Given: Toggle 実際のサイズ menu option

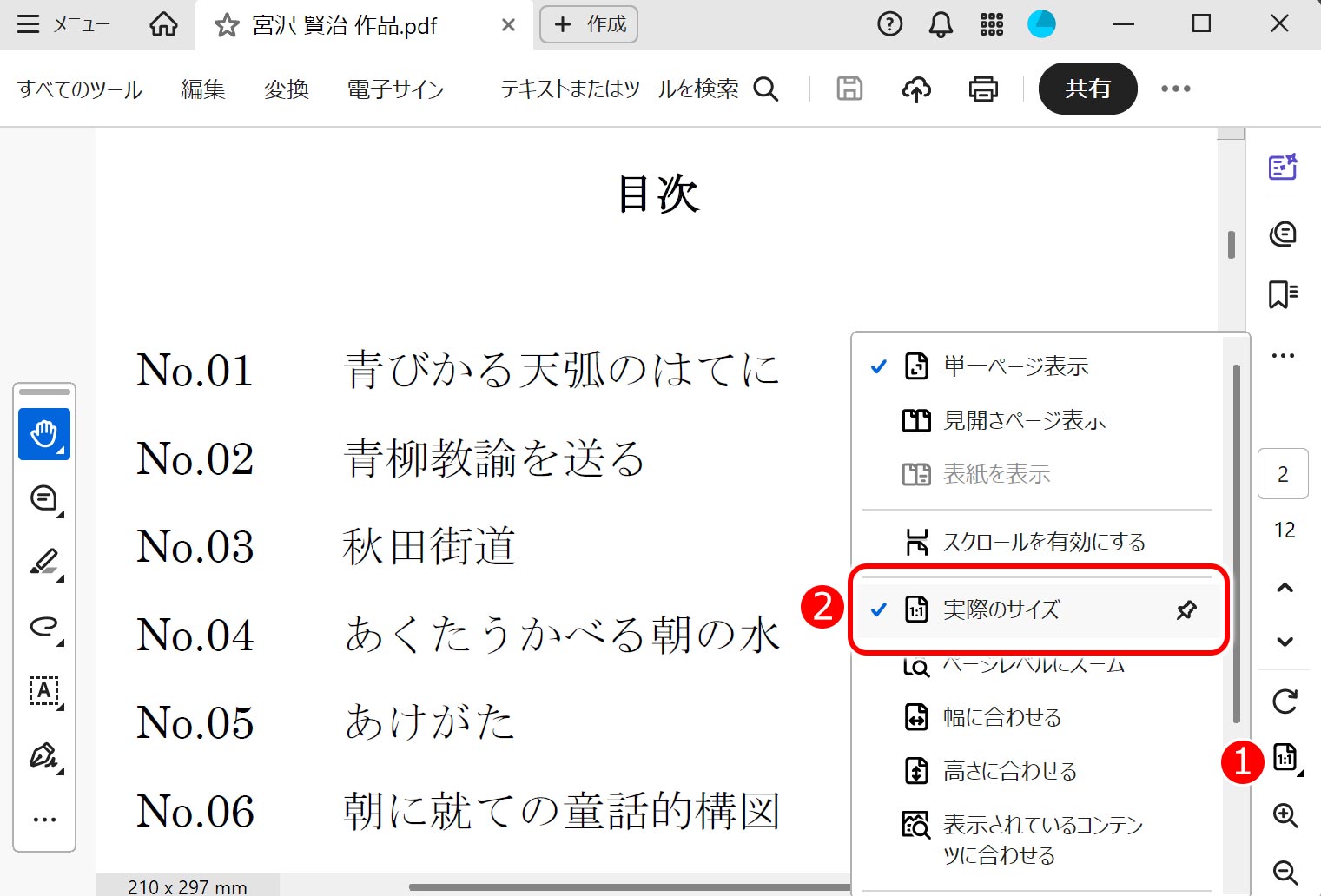Looking at the screenshot, I should pos(1001,609).
